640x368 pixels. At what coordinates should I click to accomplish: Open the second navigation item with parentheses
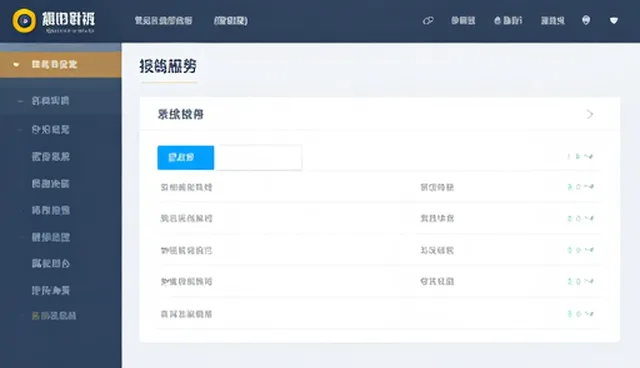click(x=231, y=20)
